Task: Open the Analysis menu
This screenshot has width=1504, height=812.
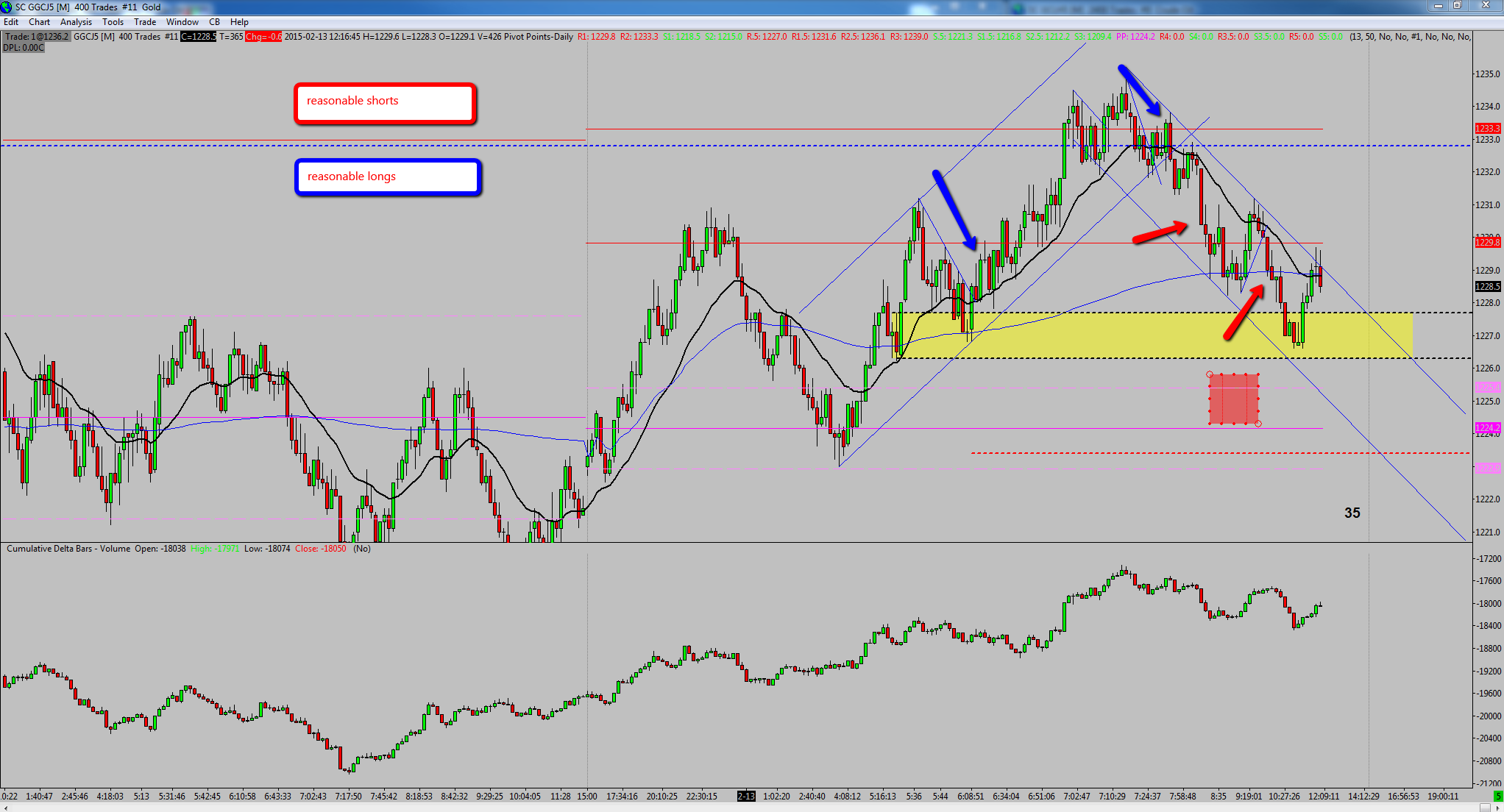Action: click(x=76, y=22)
